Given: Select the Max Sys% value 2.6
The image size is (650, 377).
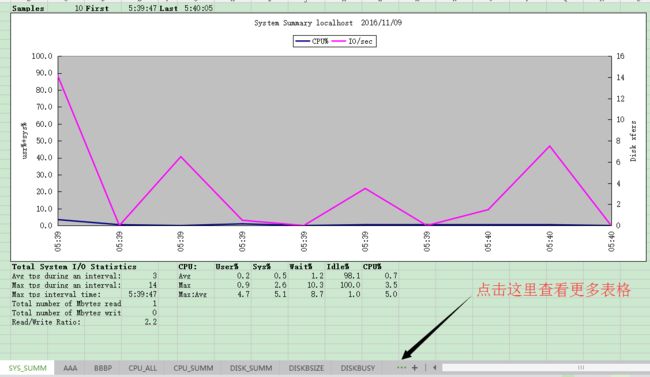Looking at the screenshot, I should (280, 285).
